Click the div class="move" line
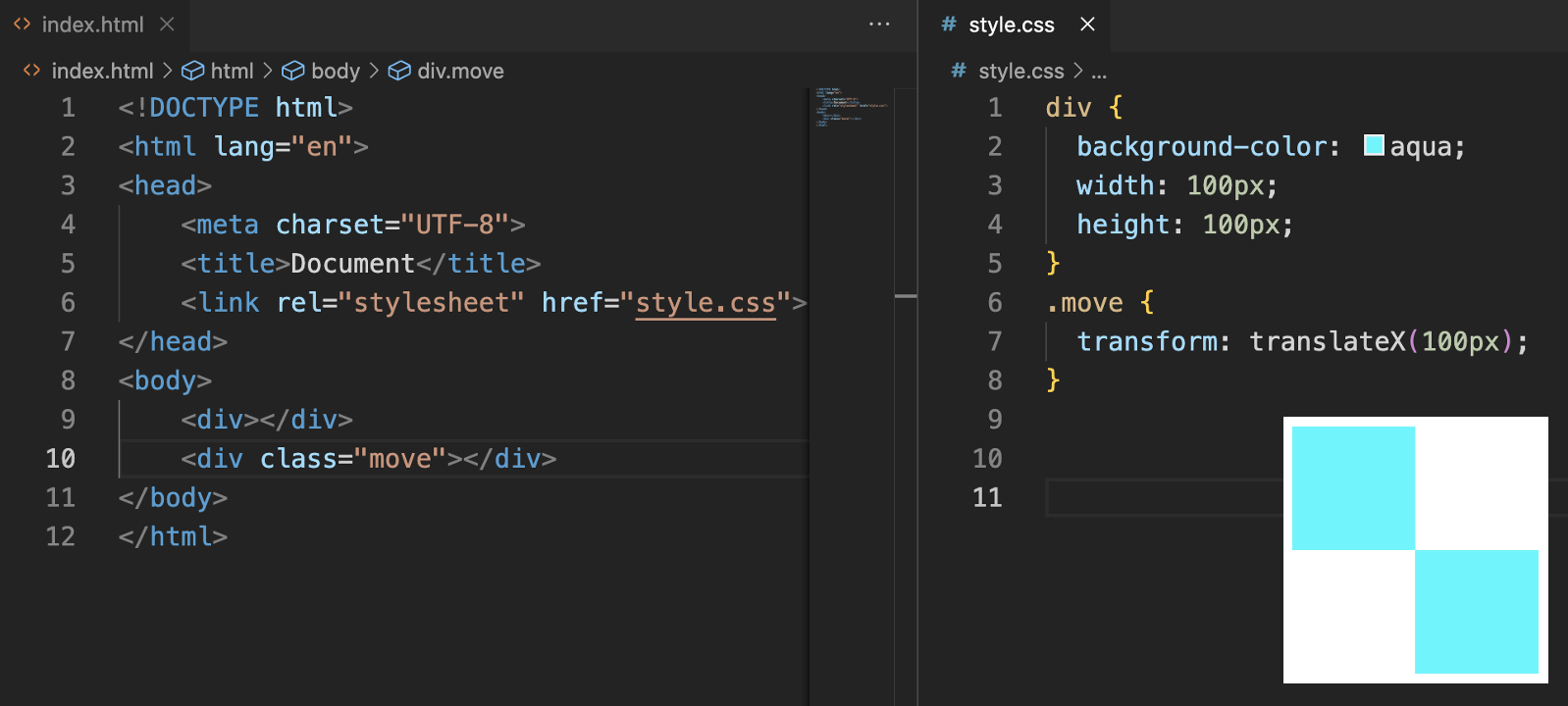Viewport: 1568px width, 706px height. (369, 458)
